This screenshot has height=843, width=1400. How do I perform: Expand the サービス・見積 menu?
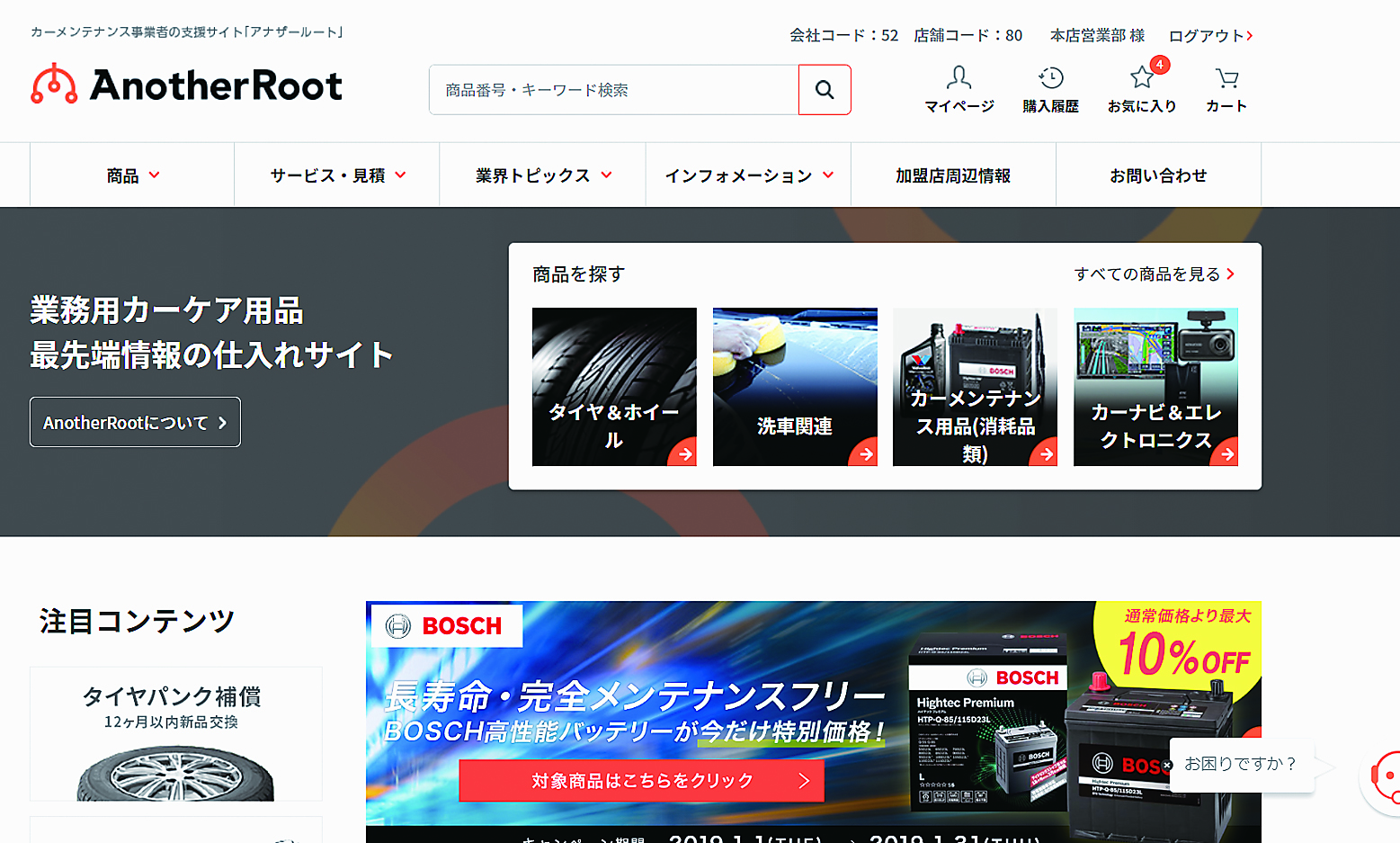[337, 175]
